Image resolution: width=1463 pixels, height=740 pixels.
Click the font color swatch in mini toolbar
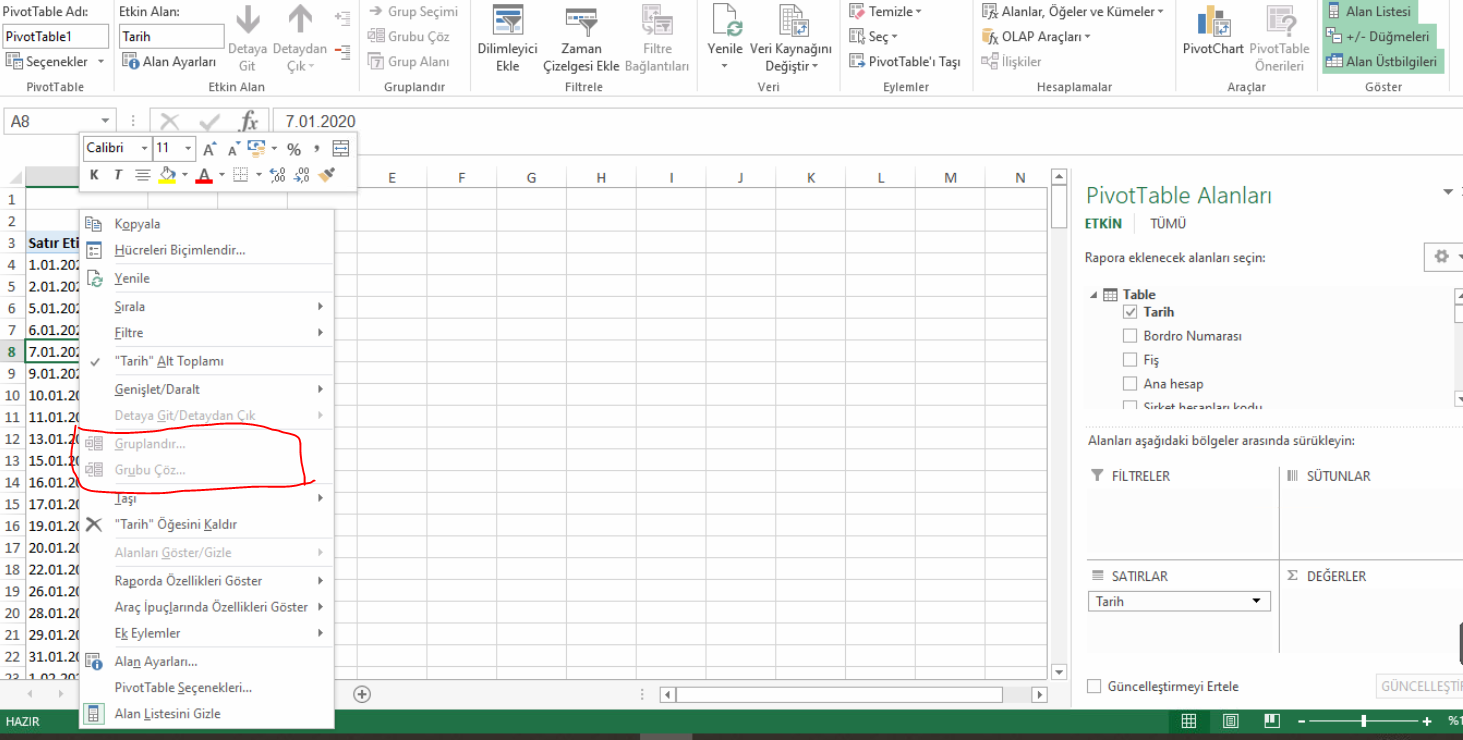tap(202, 173)
